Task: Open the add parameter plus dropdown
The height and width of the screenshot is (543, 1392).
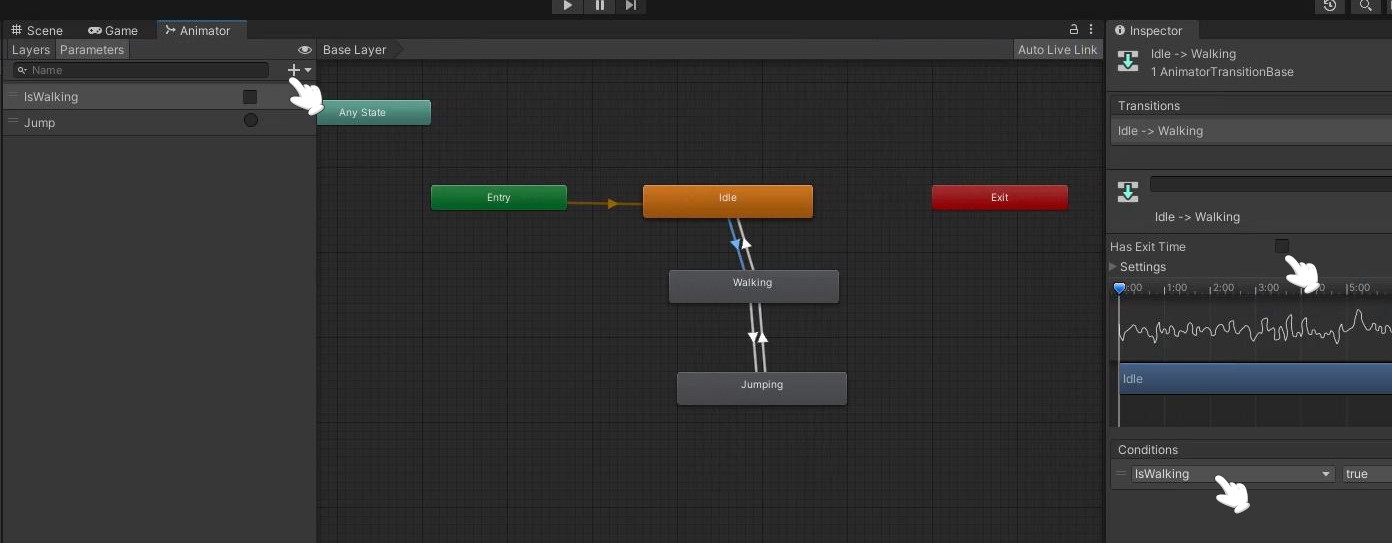Action: pos(300,70)
